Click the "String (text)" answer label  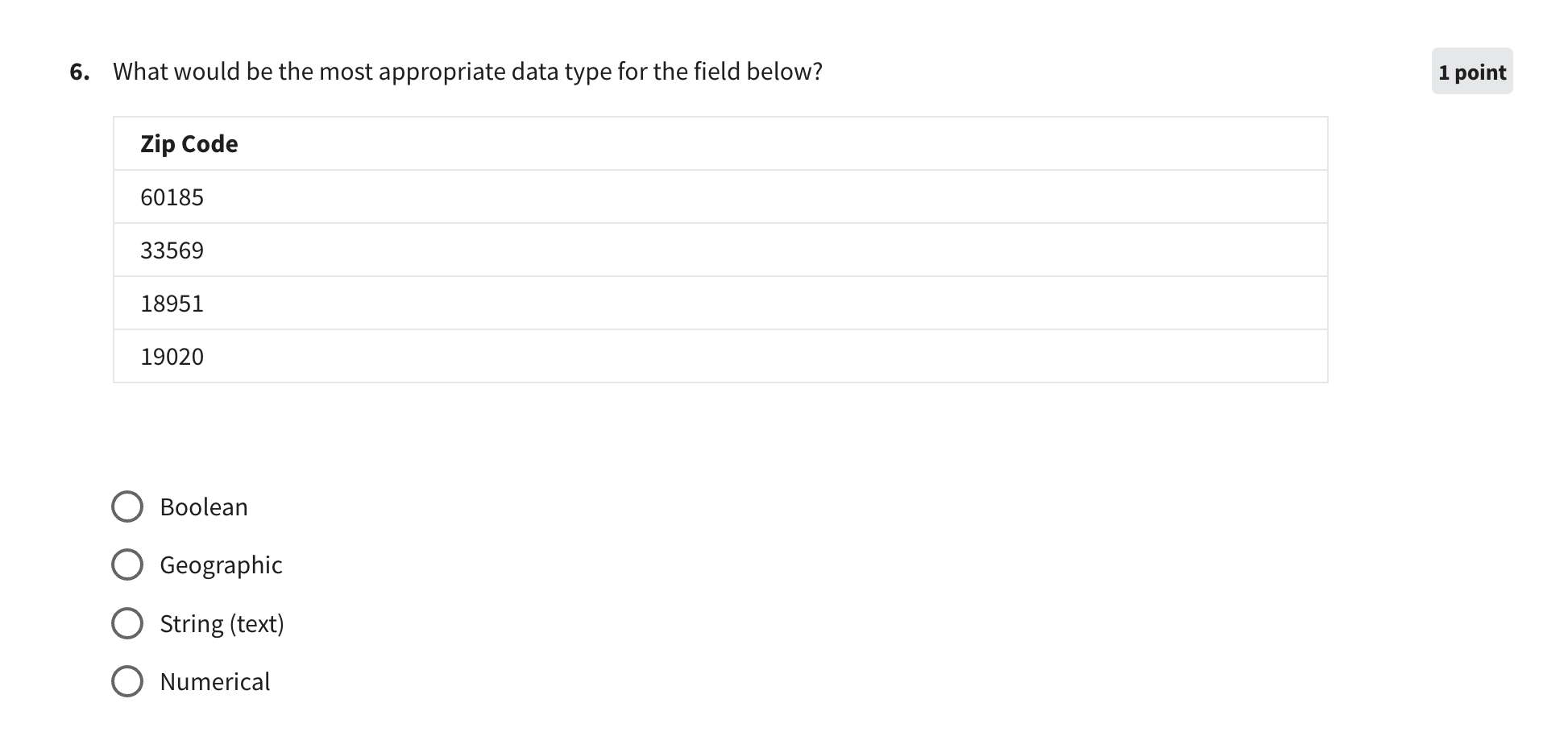[222, 623]
